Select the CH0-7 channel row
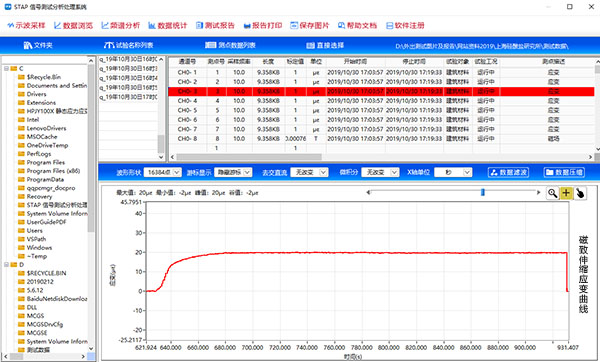The width and height of the screenshot is (600, 362). point(382,129)
